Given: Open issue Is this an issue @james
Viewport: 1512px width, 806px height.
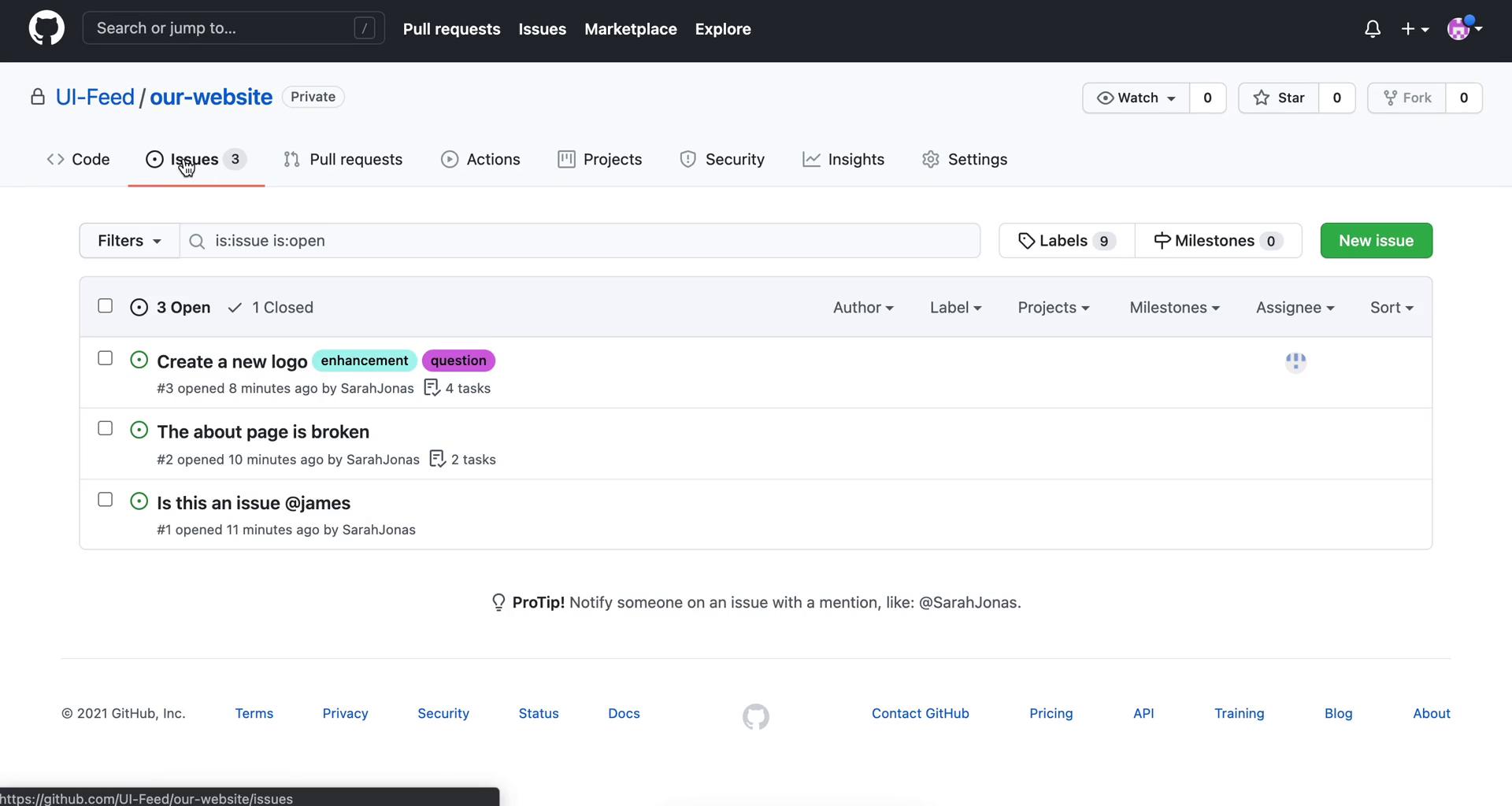Looking at the screenshot, I should [254, 502].
